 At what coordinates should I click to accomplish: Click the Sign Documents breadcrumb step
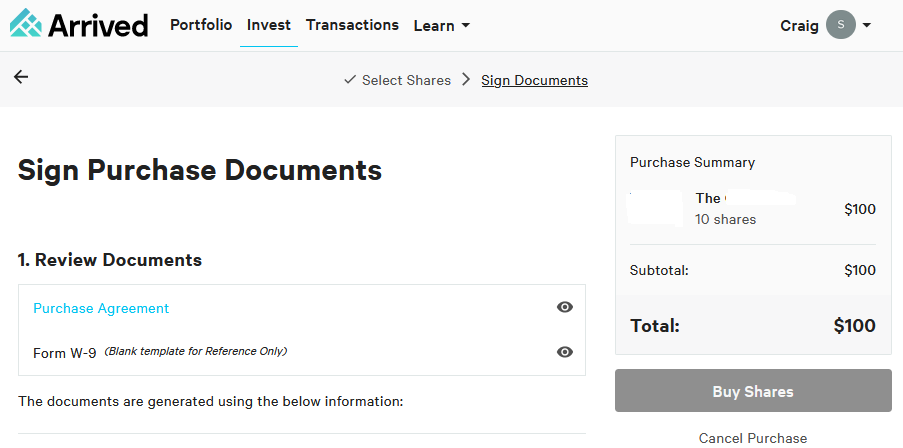(534, 80)
